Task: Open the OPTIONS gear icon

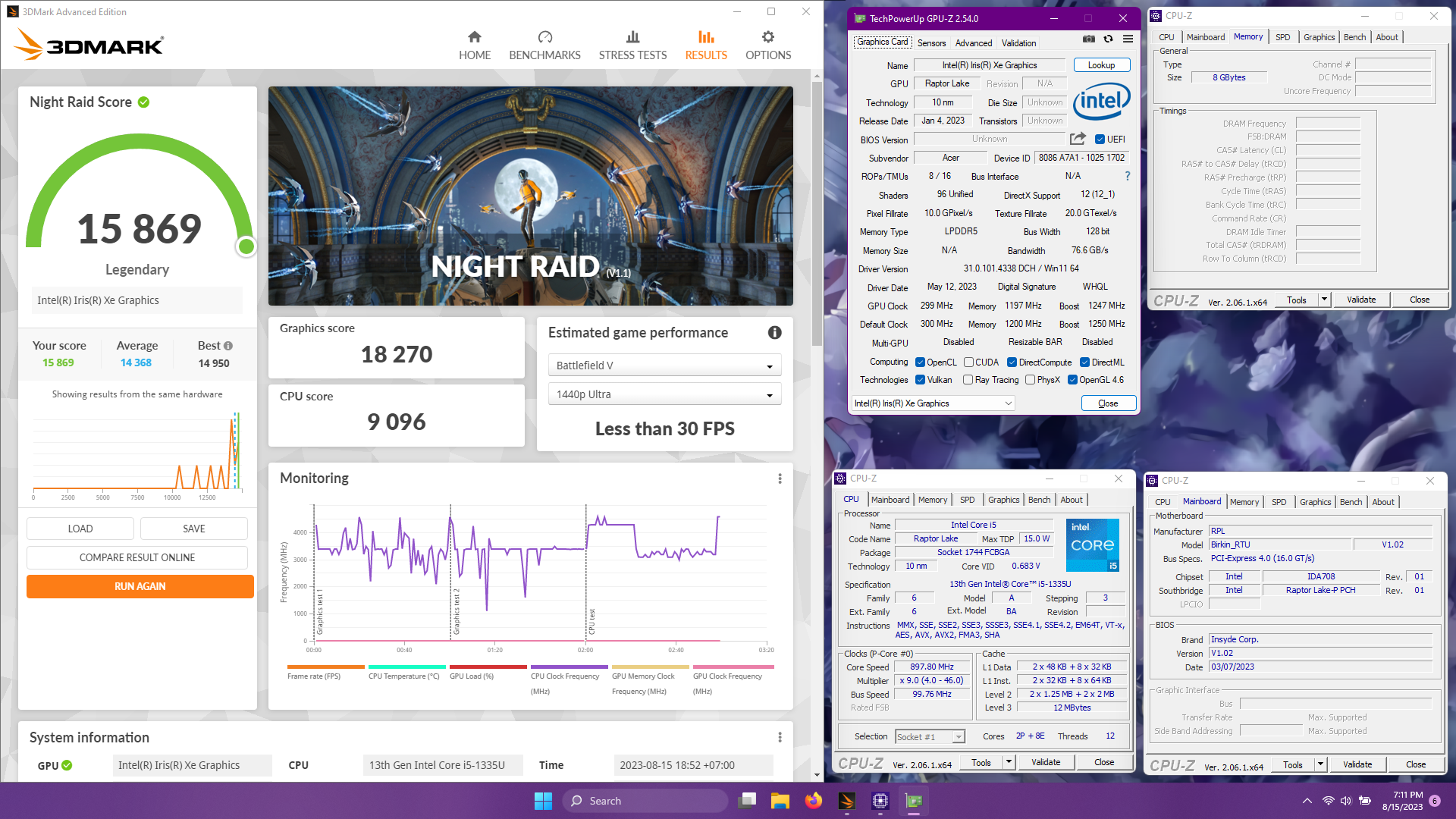Action: [x=768, y=37]
